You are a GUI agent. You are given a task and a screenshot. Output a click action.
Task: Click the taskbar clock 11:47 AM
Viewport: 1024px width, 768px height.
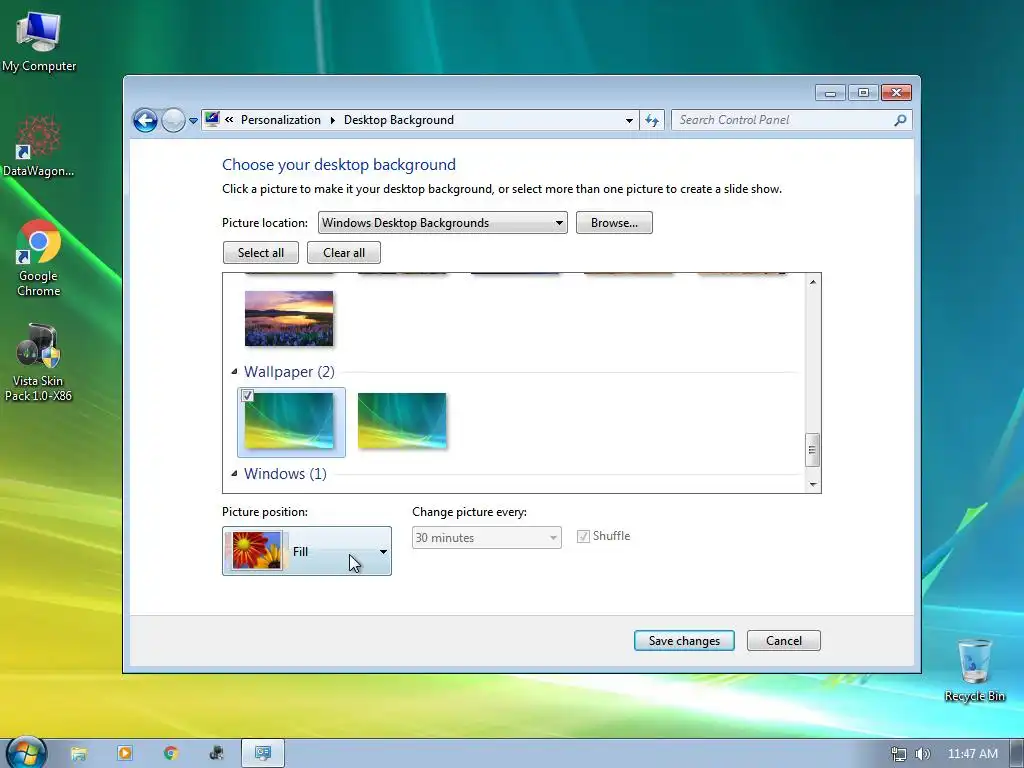point(972,754)
